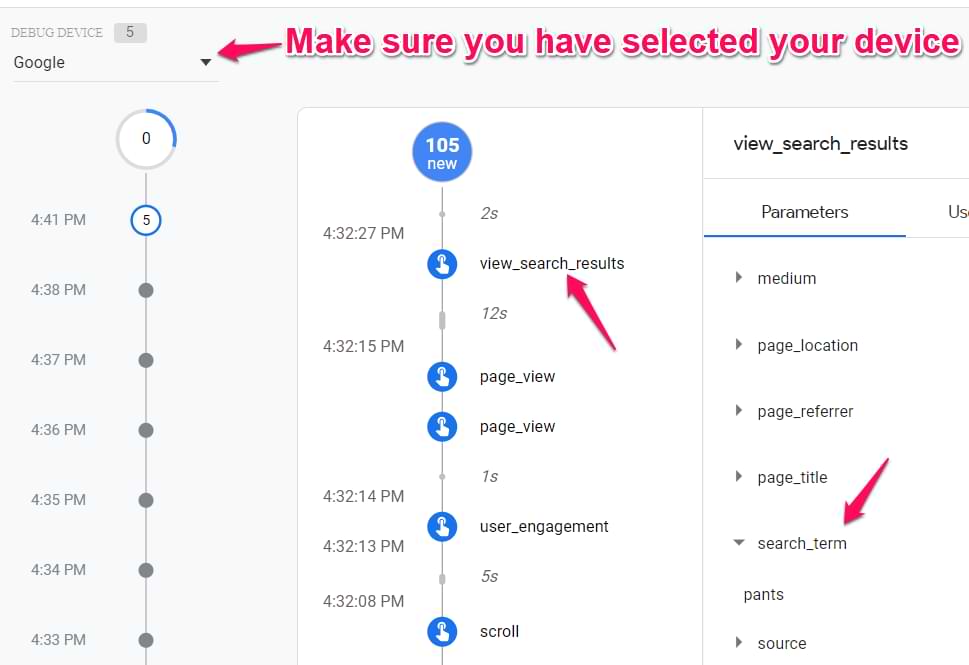The height and width of the screenshot is (665, 969).
Task: Expand the medium parameter
Action: click(738, 277)
